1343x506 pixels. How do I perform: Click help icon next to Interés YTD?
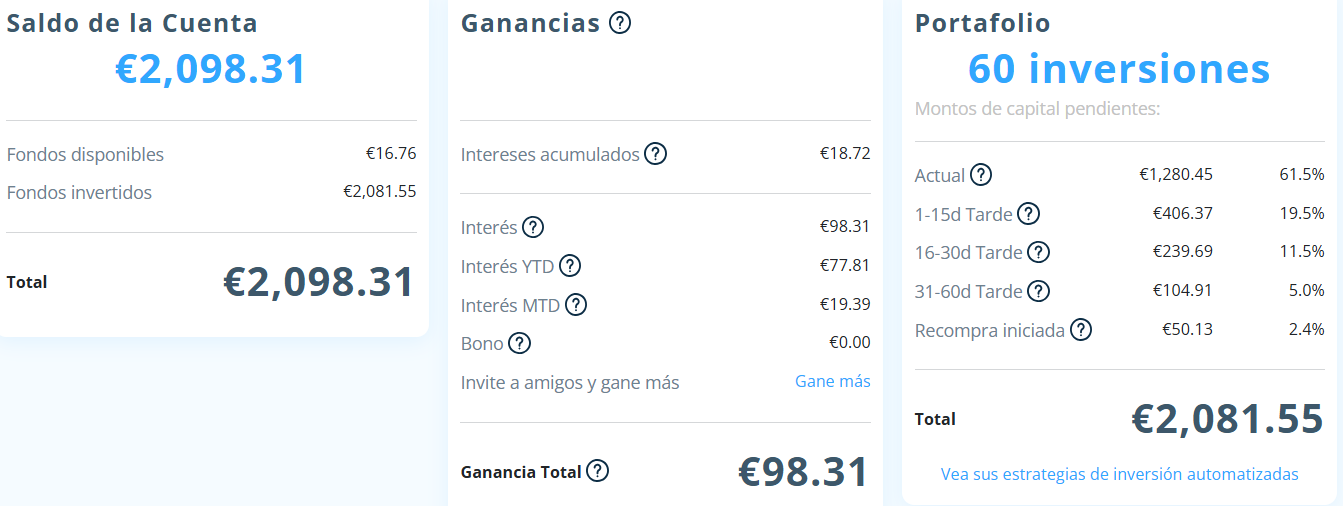coord(570,266)
